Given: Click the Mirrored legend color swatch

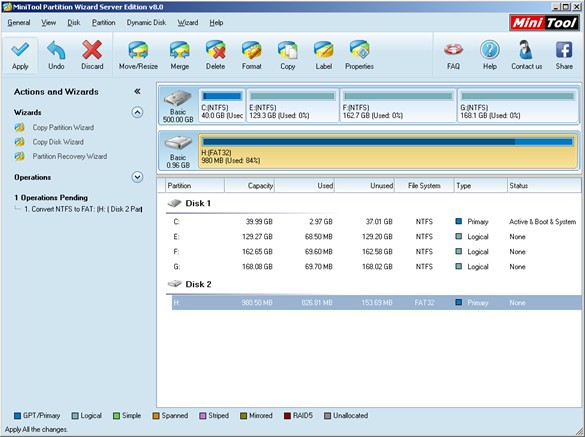Looking at the screenshot, I should coord(243,416).
